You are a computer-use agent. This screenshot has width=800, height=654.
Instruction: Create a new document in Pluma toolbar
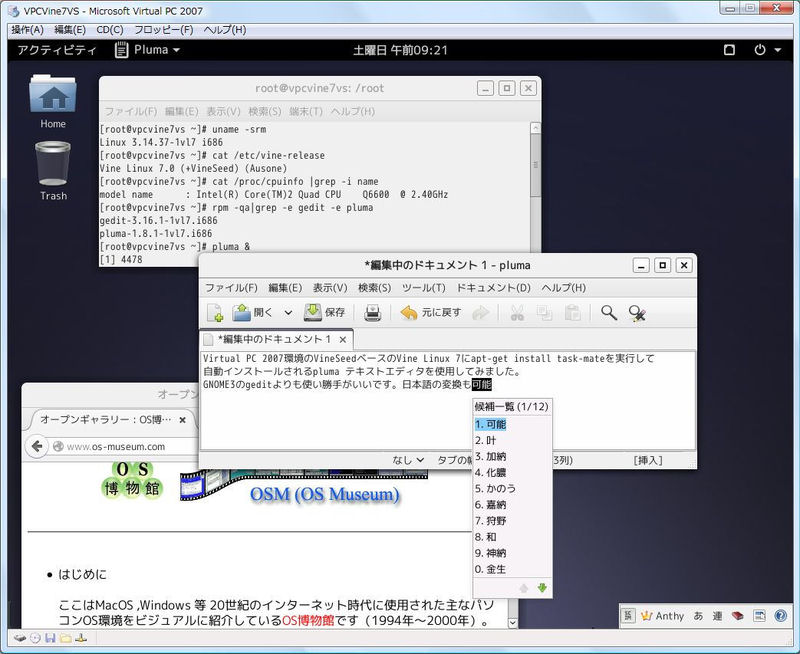click(215, 312)
